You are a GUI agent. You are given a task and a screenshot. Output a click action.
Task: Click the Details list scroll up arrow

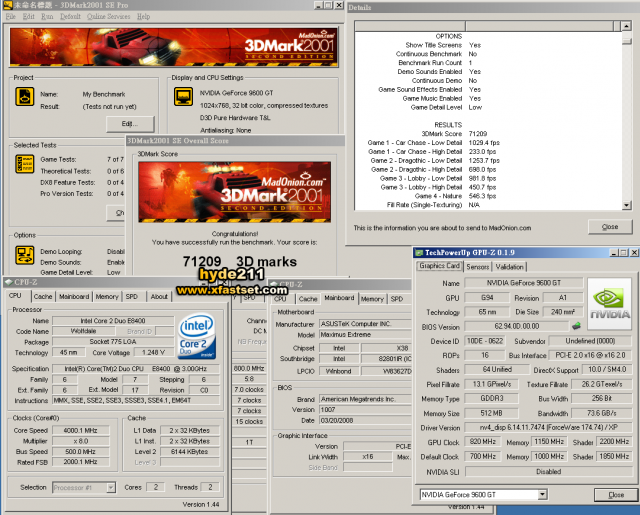point(627,27)
